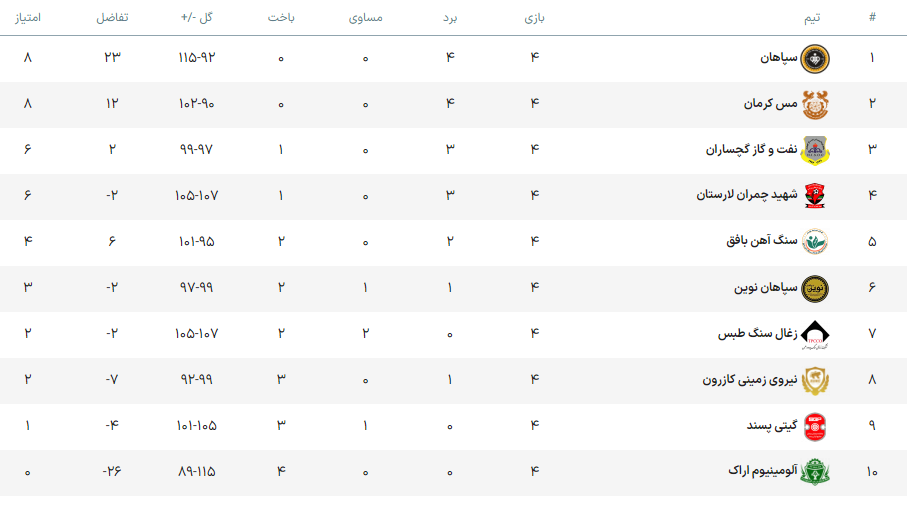Click the Sepahan Novin team logo
Viewport: 907px width, 514px height.
pos(816,288)
